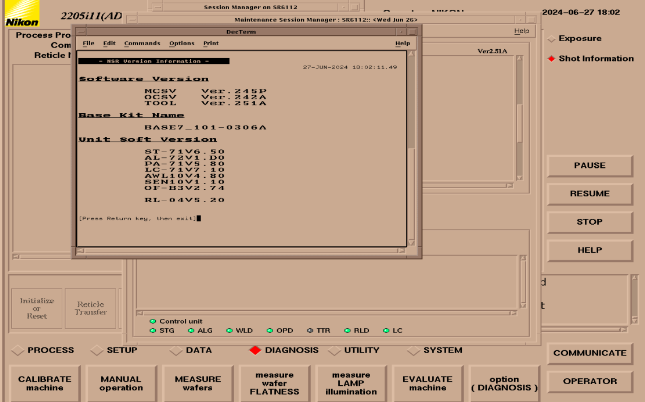Click the RLD status indicator light
This screenshot has height=402, width=645.
(347, 330)
